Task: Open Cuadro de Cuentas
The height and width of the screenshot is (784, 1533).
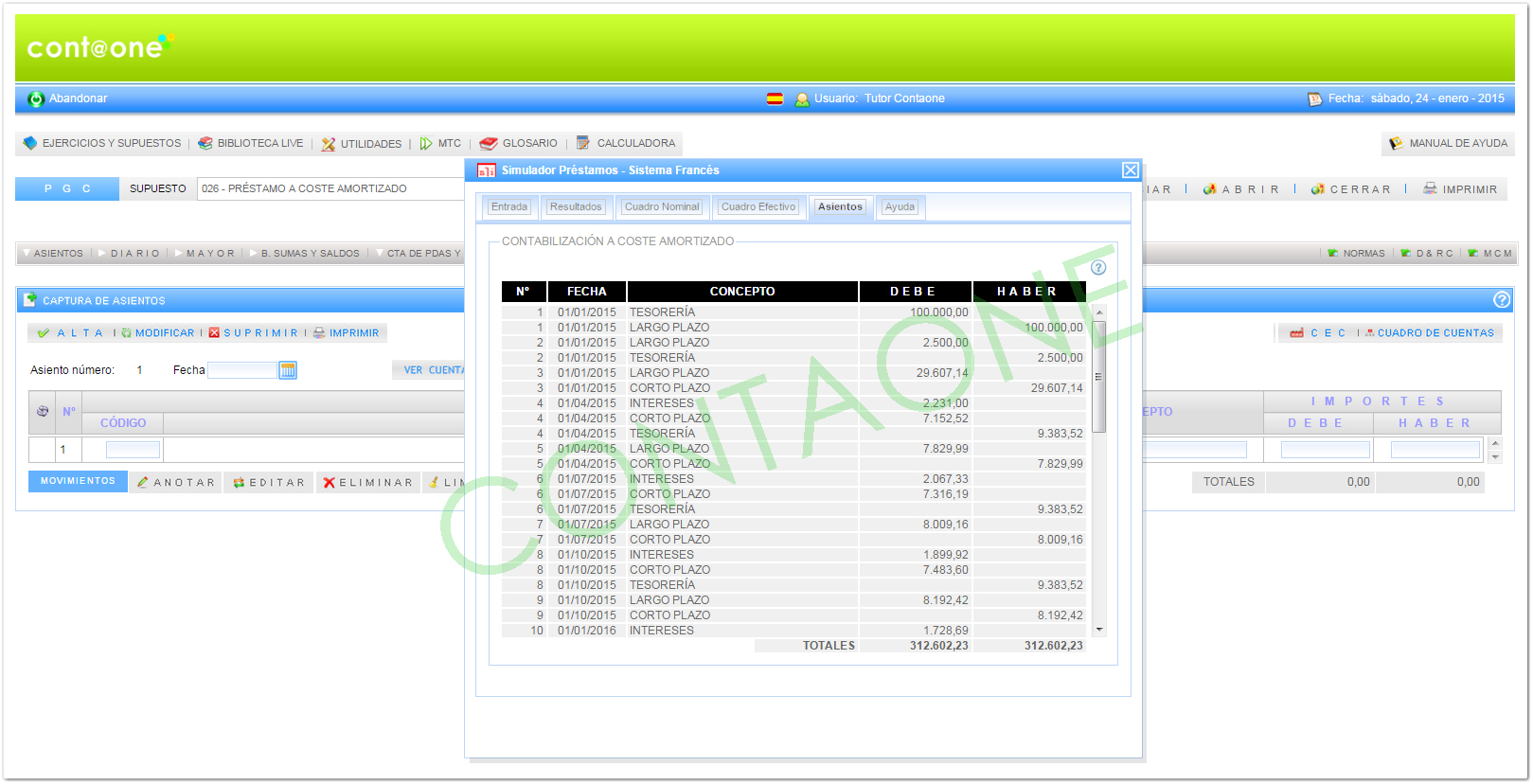Action: (1429, 333)
